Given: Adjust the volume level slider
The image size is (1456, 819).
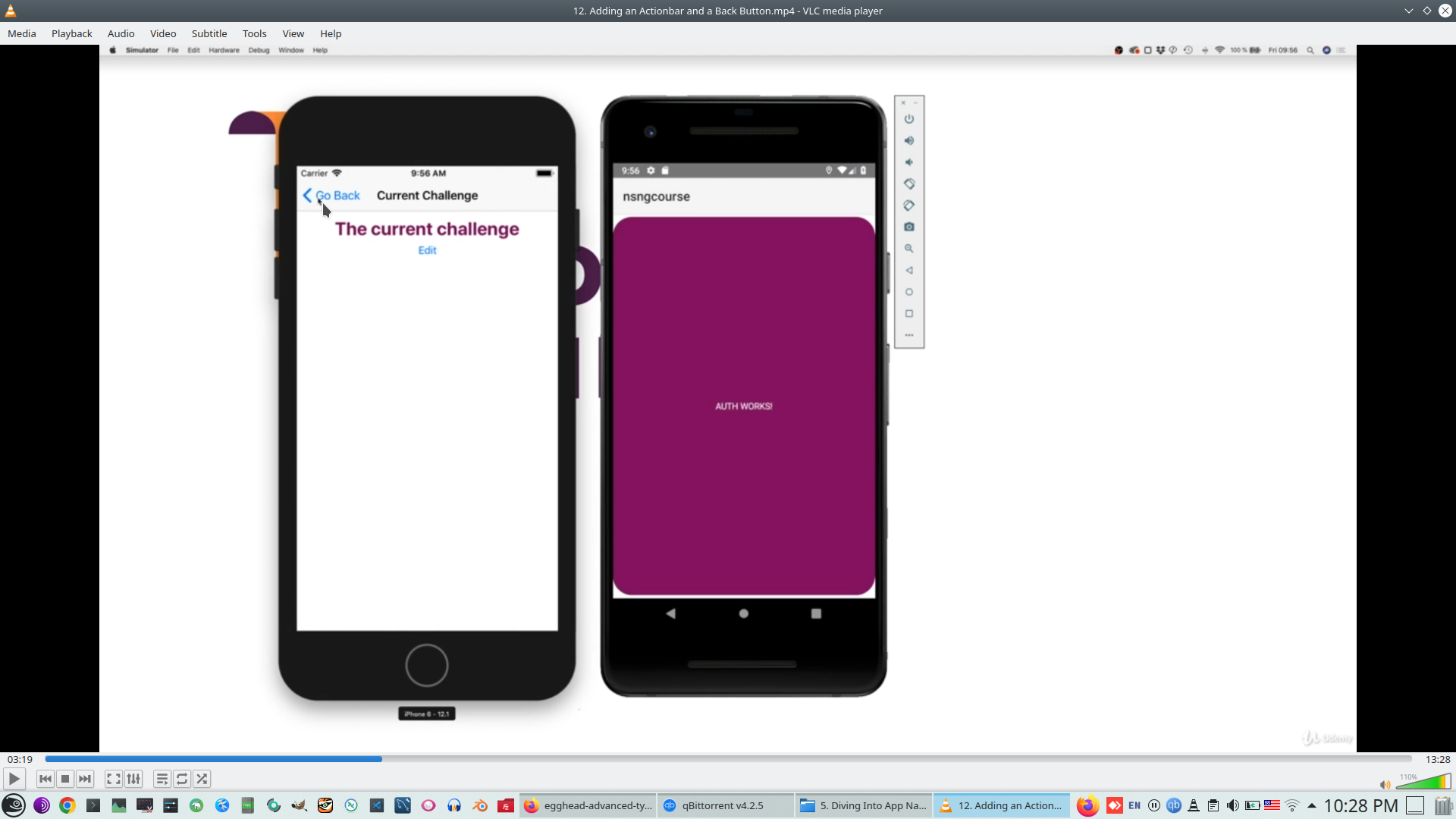Looking at the screenshot, I should tap(1423, 783).
